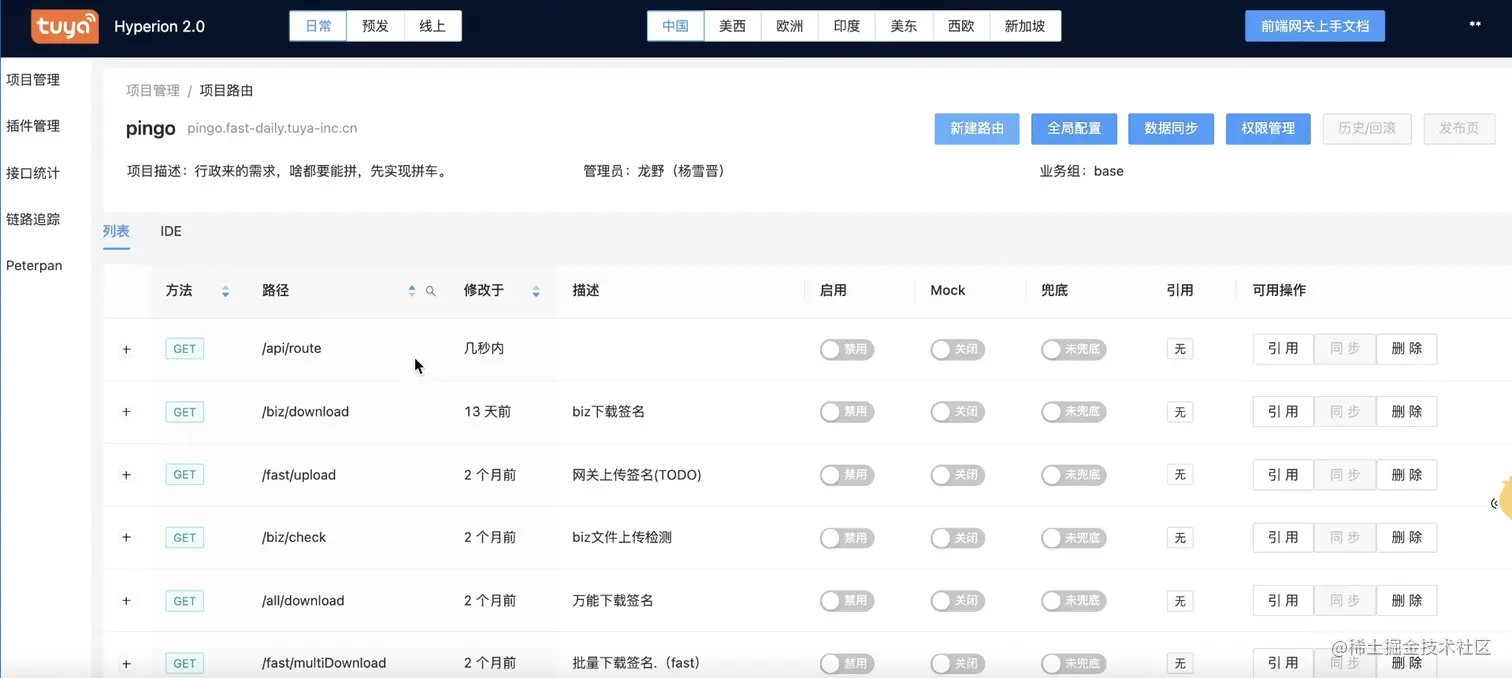Sort by the 修改于 column arrows

[x=536, y=291]
